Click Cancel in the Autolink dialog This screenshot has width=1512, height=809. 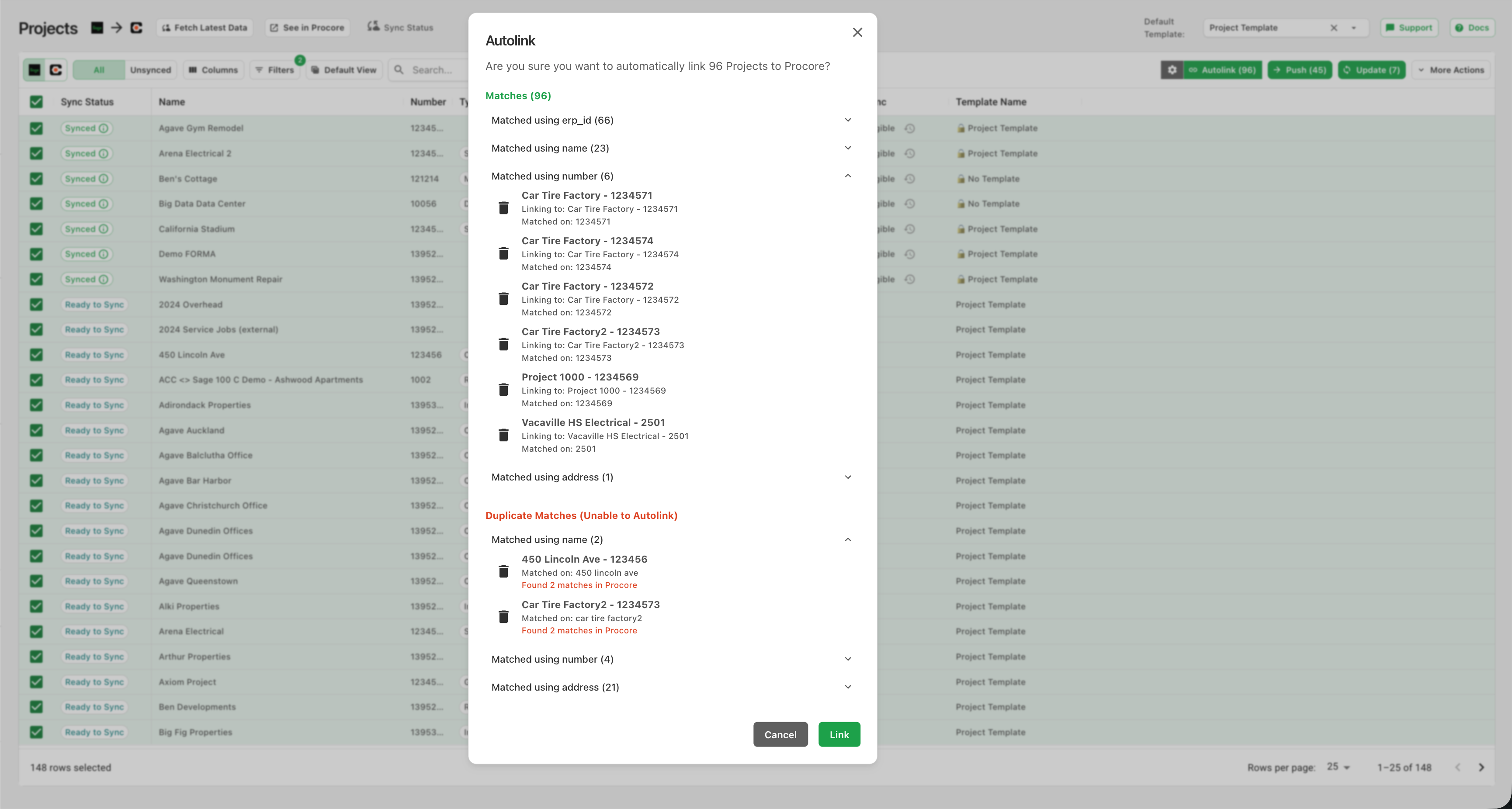(x=780, y=734)
